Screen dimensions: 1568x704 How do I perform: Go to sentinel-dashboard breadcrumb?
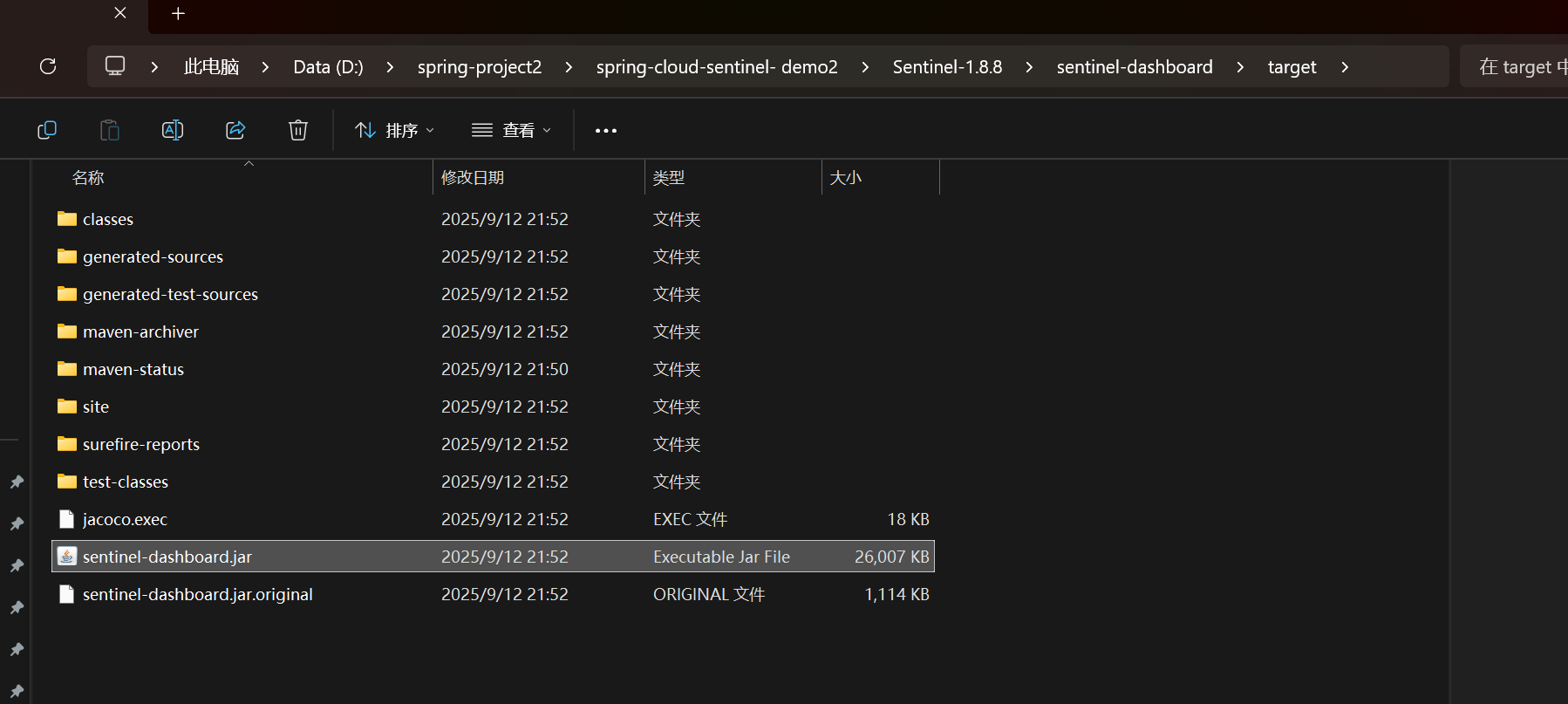coord(1135,67)
